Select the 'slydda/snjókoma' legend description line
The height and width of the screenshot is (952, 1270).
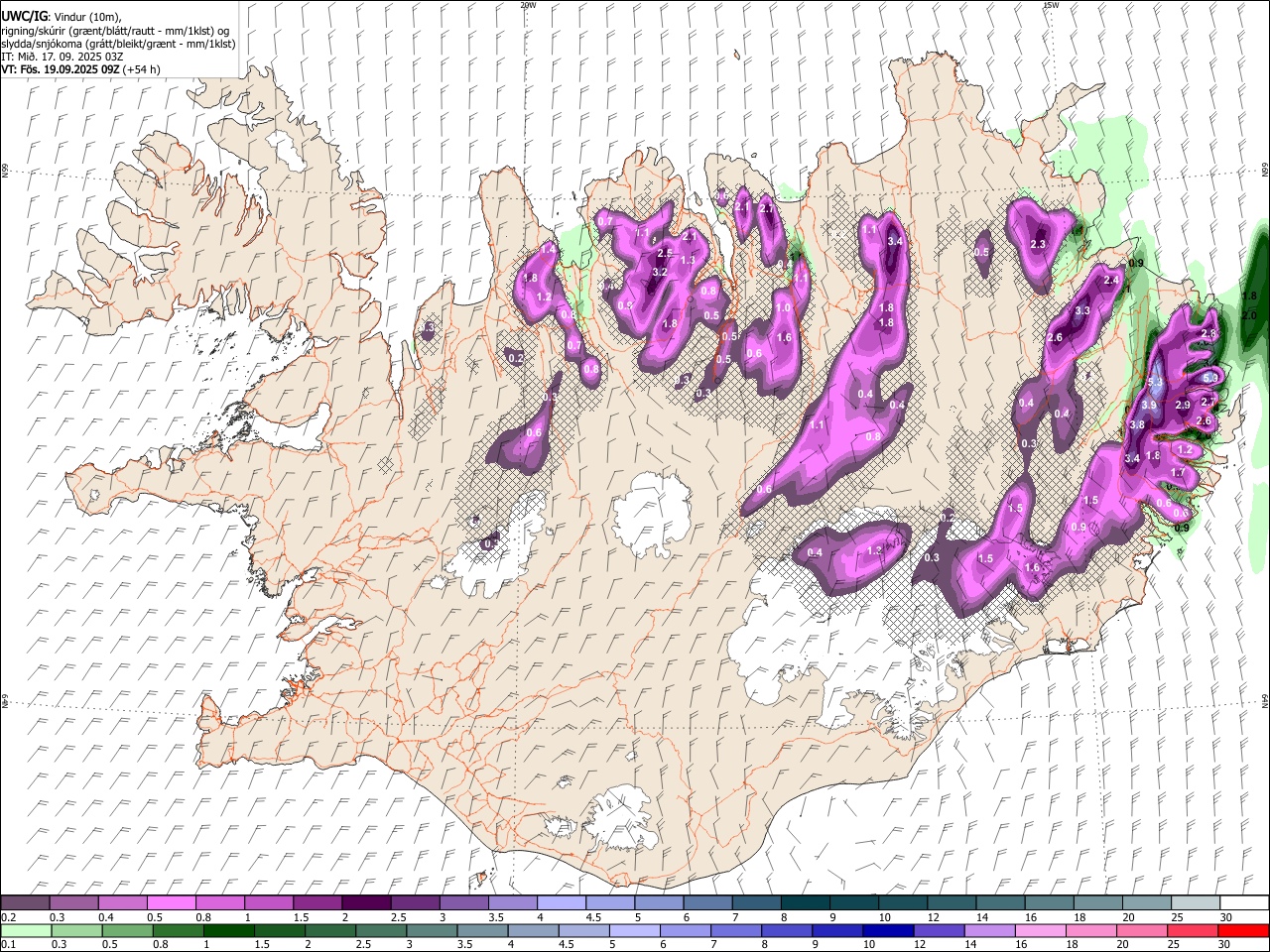pos(118,44)
